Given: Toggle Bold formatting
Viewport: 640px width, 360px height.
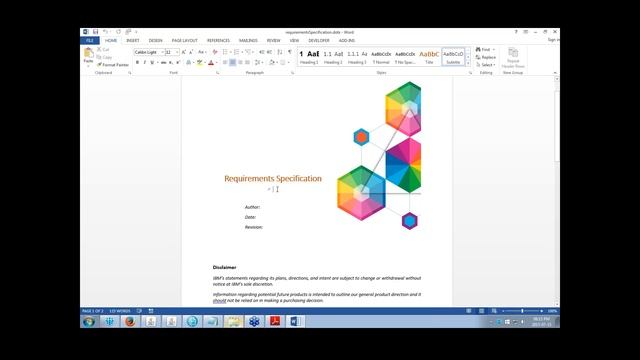Looking at the screenshot, I should [137, 62].
